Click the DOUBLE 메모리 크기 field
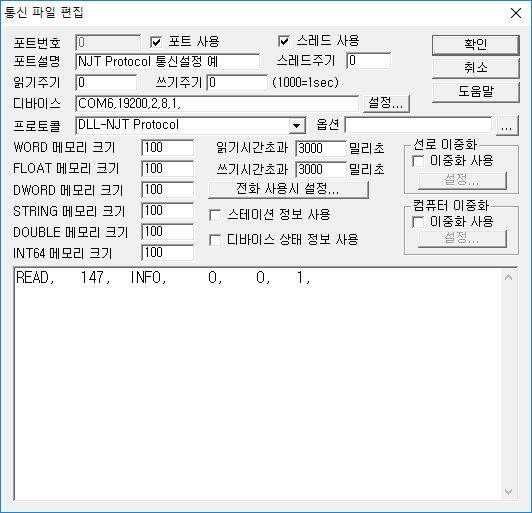This screenshot has width=532, height=513. point(168,232)
